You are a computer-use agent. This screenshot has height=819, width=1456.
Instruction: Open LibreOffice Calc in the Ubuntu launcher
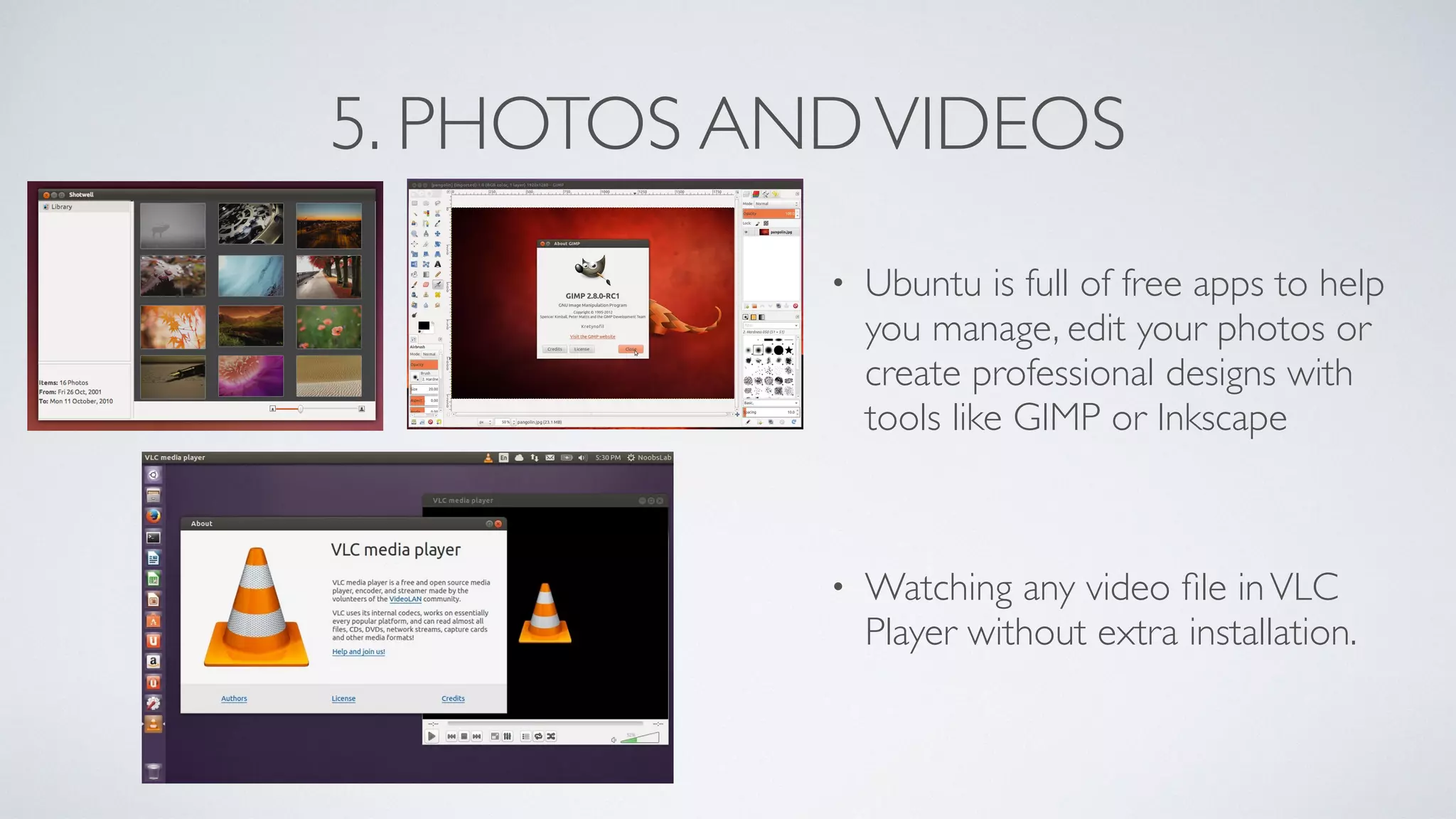[154, 579]
